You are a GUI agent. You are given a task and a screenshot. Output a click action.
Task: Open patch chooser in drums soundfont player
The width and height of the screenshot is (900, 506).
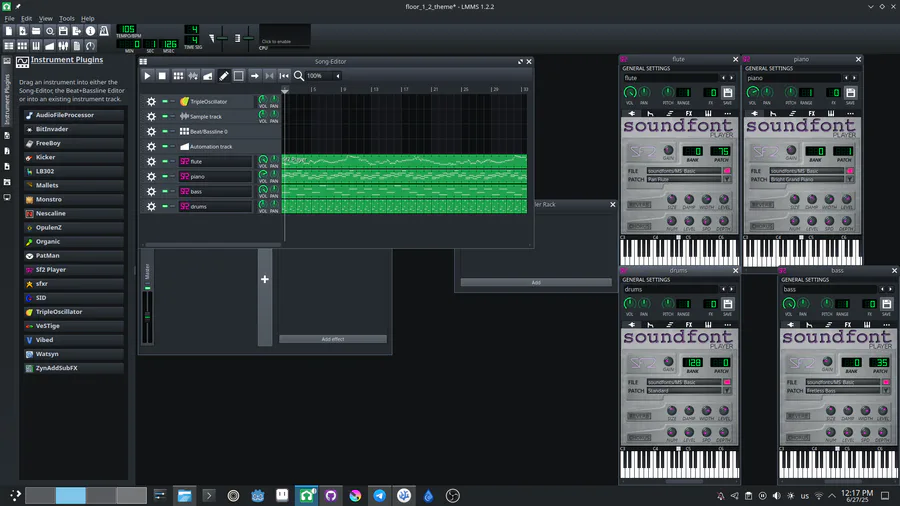pyautogui.click(x=727, y=391)
